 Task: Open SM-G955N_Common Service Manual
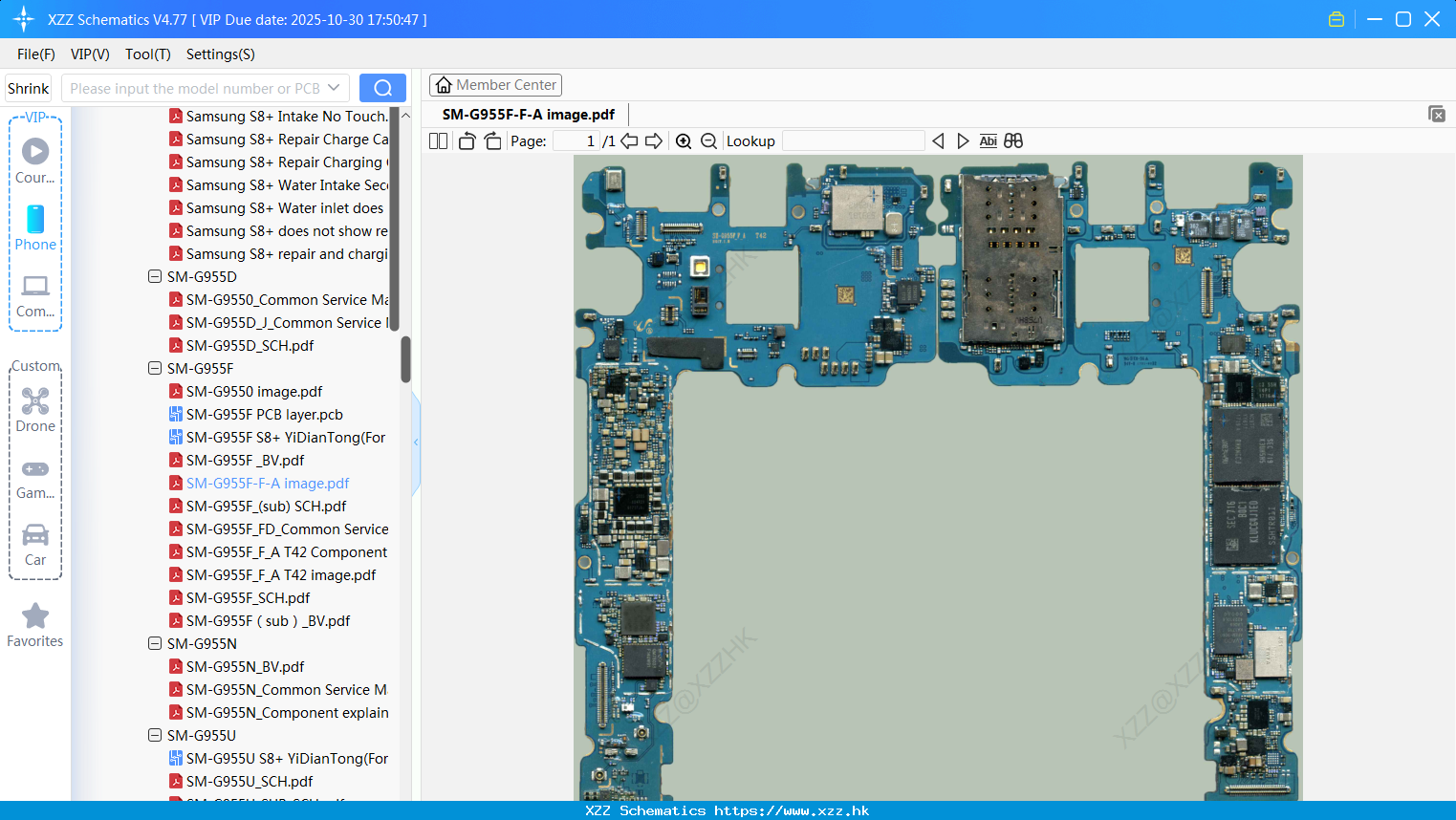point(286,689)
